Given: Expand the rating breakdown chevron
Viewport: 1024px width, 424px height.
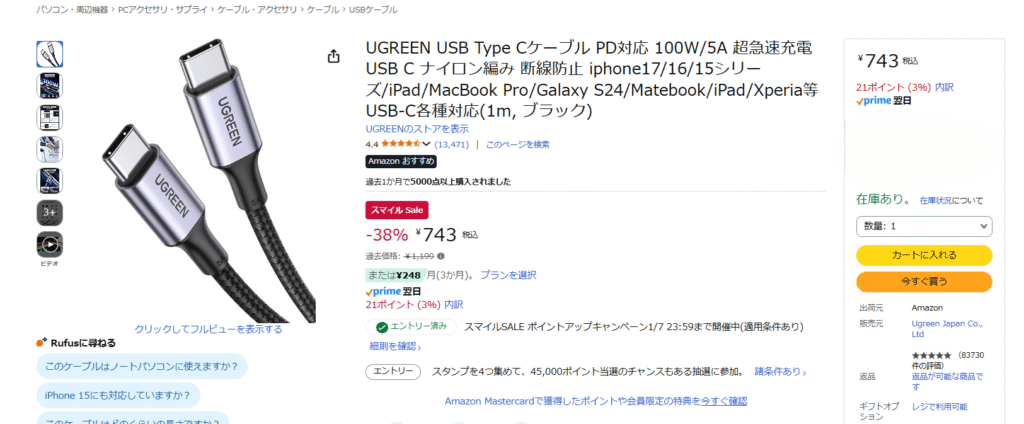Looking at the screenshot, I should [427, 144].
